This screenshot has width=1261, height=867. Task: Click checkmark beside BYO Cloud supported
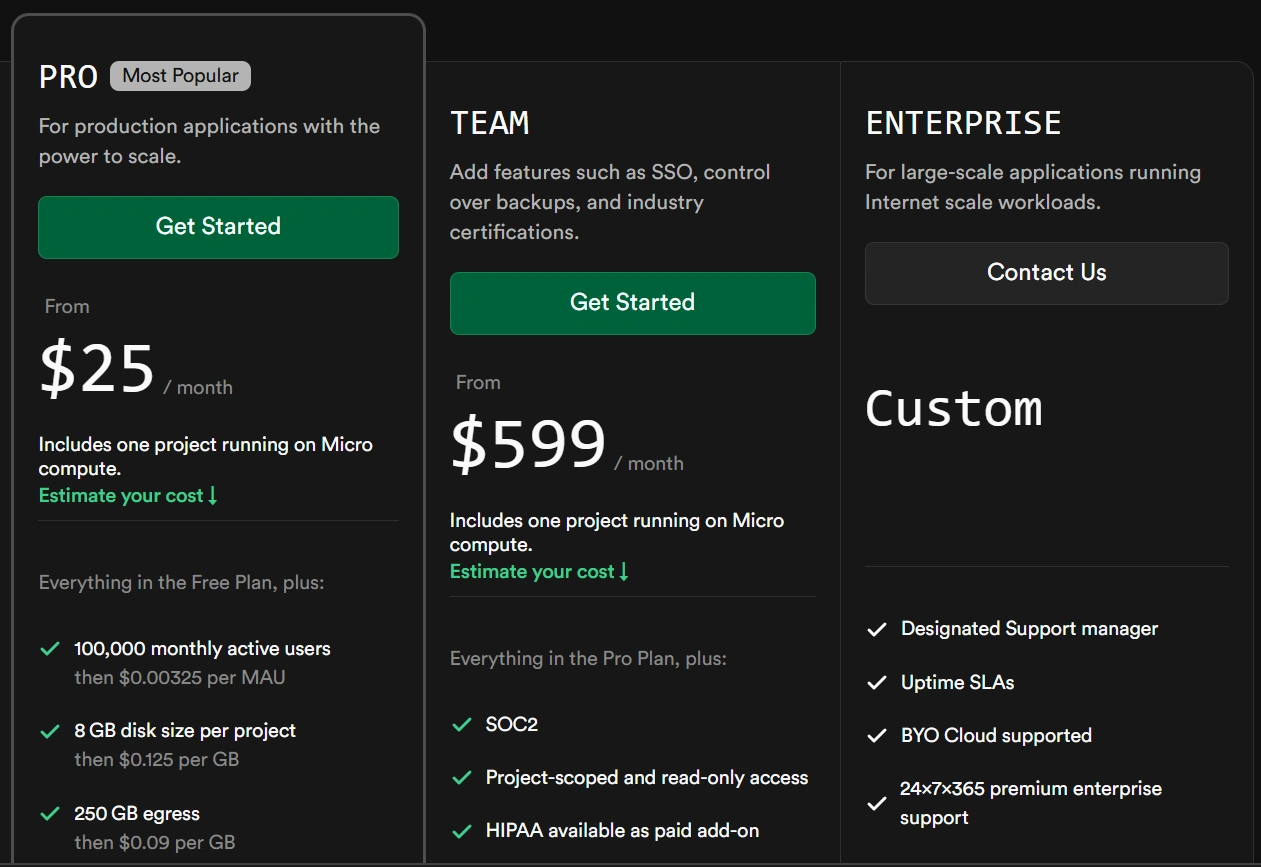pyautogui.click(x=876, y=736)
